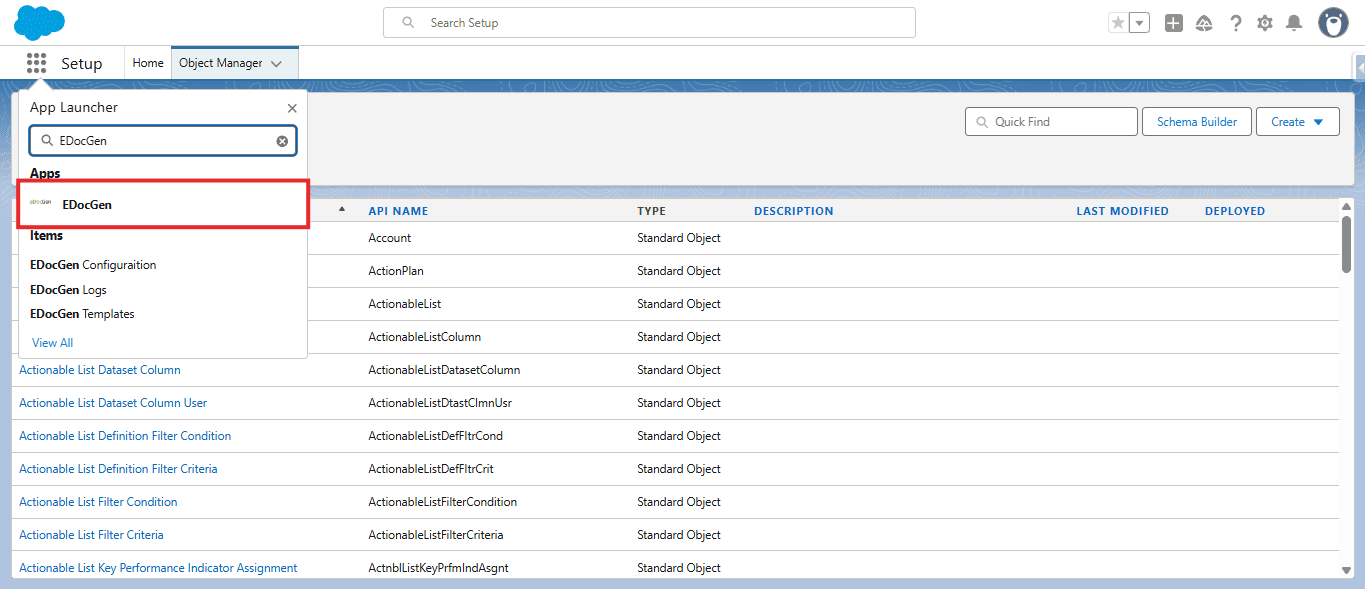This screenshot has height=589, width=1365.
Task: Open the Trailhead guidance icon
Action: pyautogui.click(x=1204, y=22)
